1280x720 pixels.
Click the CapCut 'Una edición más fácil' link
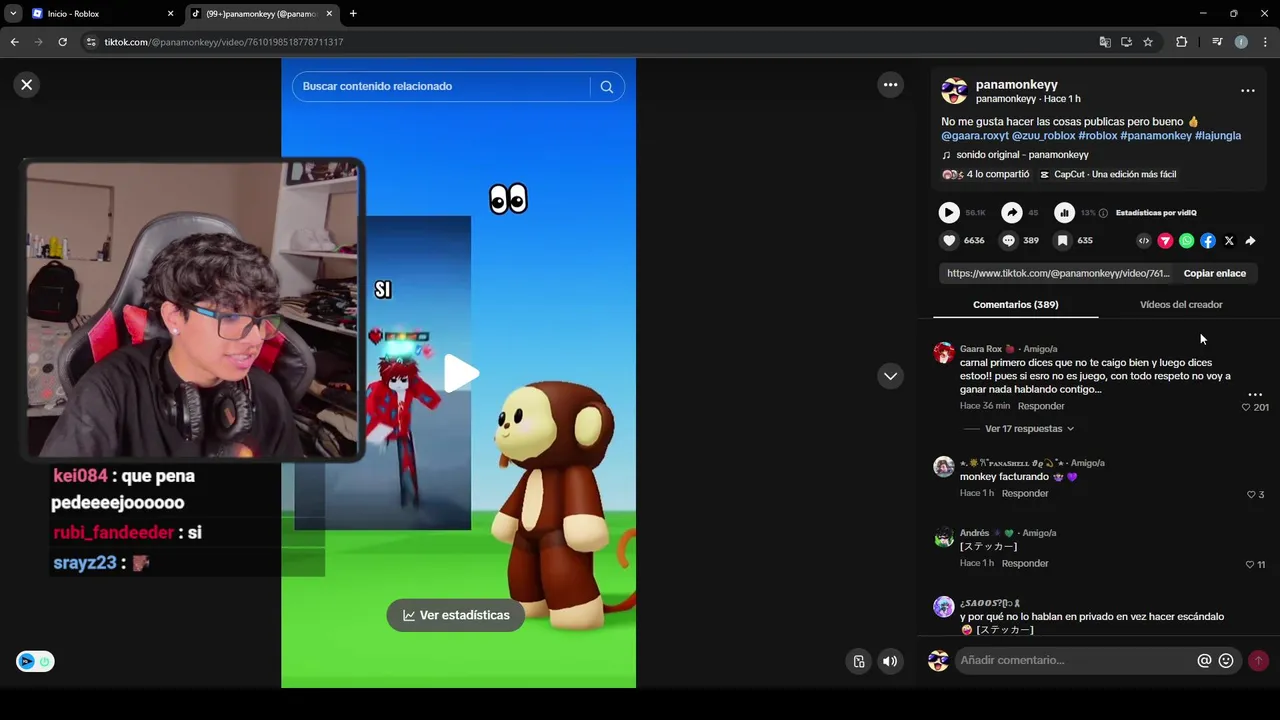1108,174
